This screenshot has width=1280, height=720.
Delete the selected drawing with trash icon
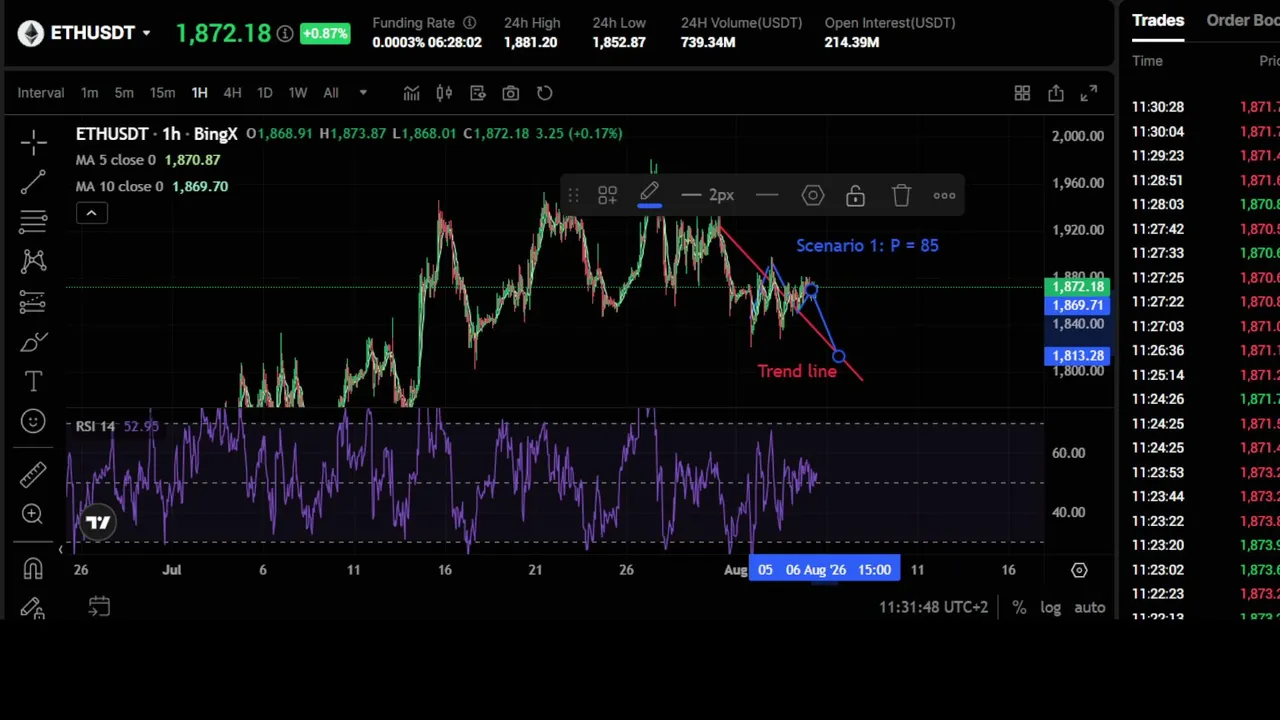(x=901, y=195)
